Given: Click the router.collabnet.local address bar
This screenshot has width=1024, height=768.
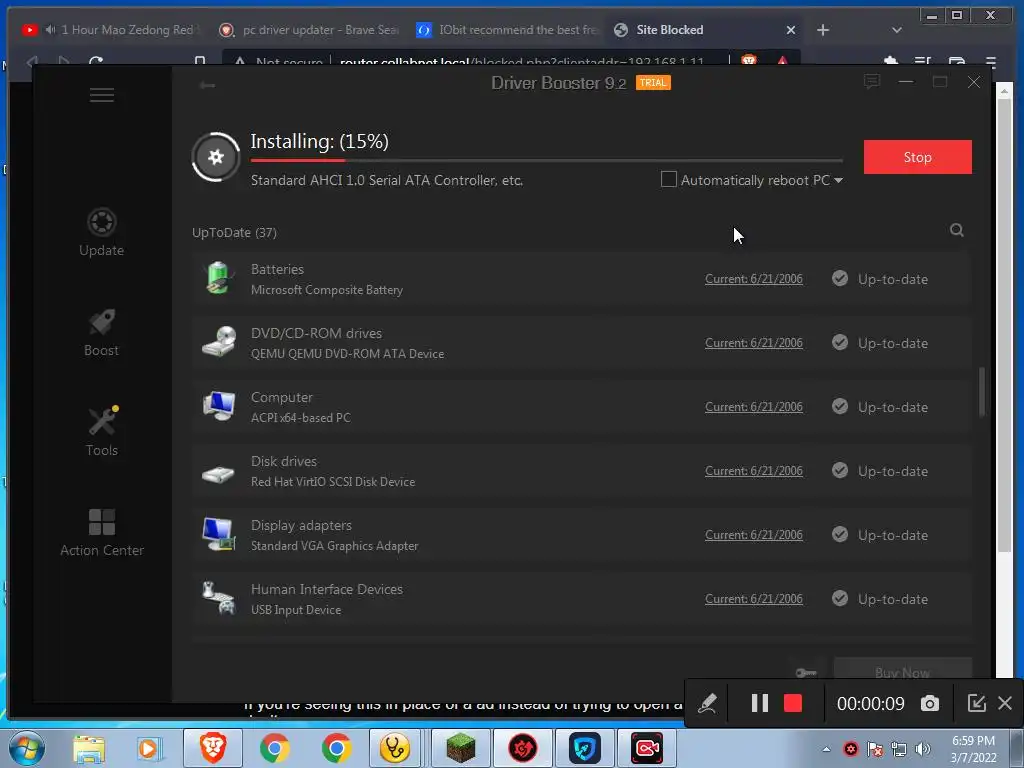Looking at the screenshot, I should [x=522, y=62].
